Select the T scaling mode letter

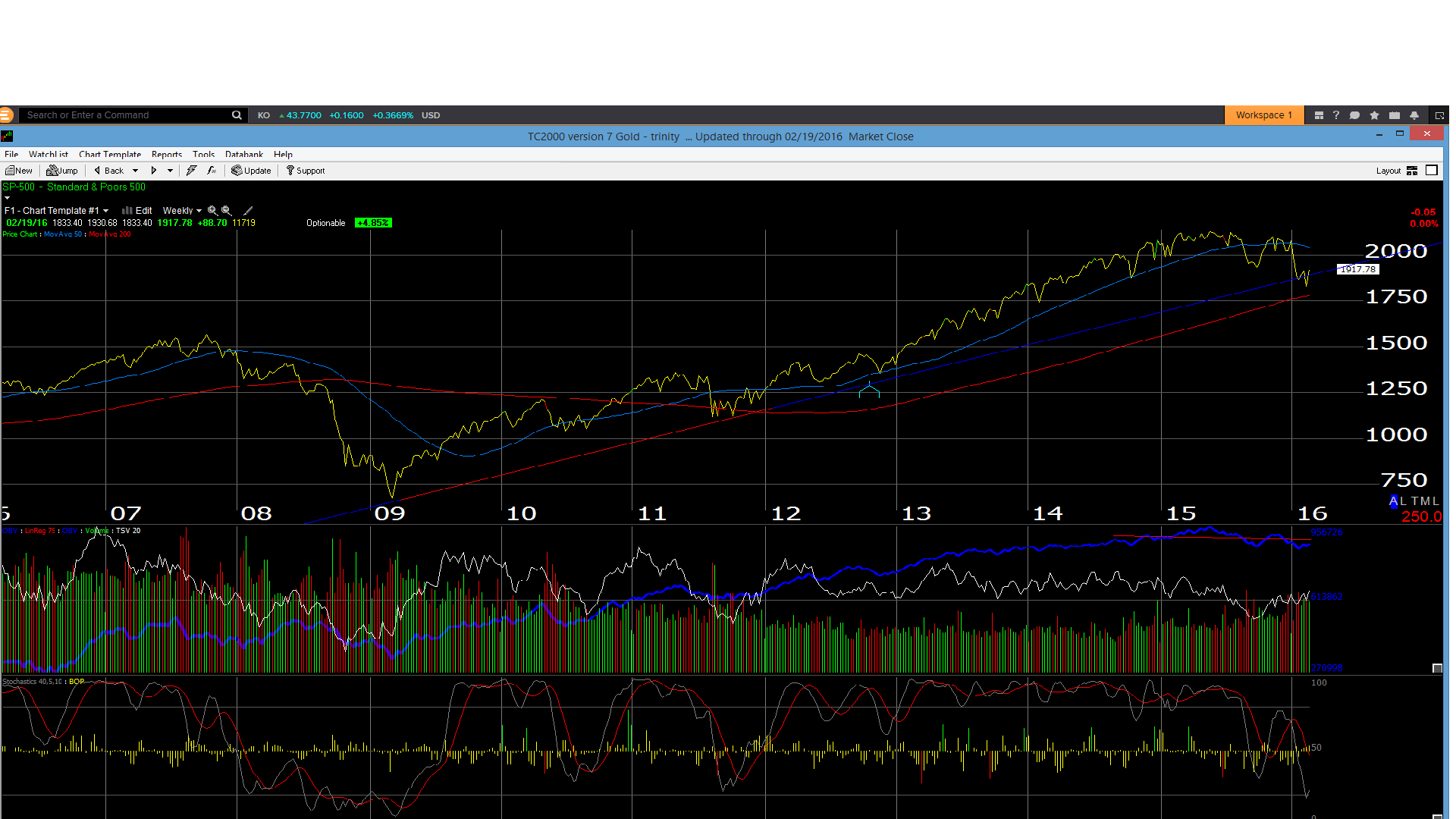[x=1414, y=501]
